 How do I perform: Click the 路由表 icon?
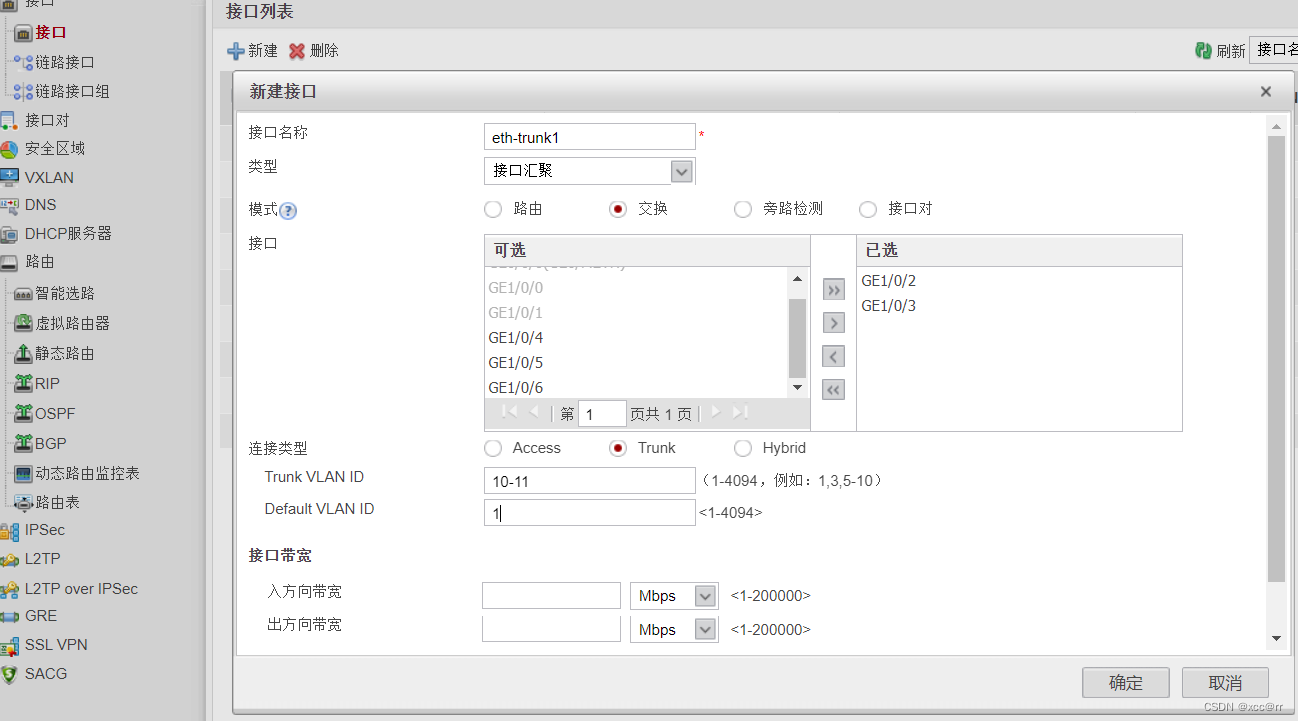pos(24,502)
